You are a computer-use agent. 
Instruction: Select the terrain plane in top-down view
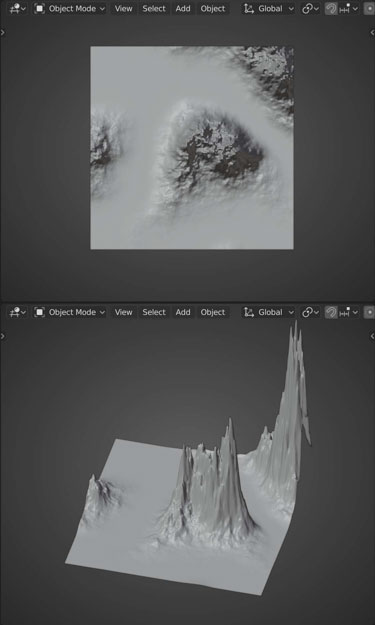(x=192, y=148)
